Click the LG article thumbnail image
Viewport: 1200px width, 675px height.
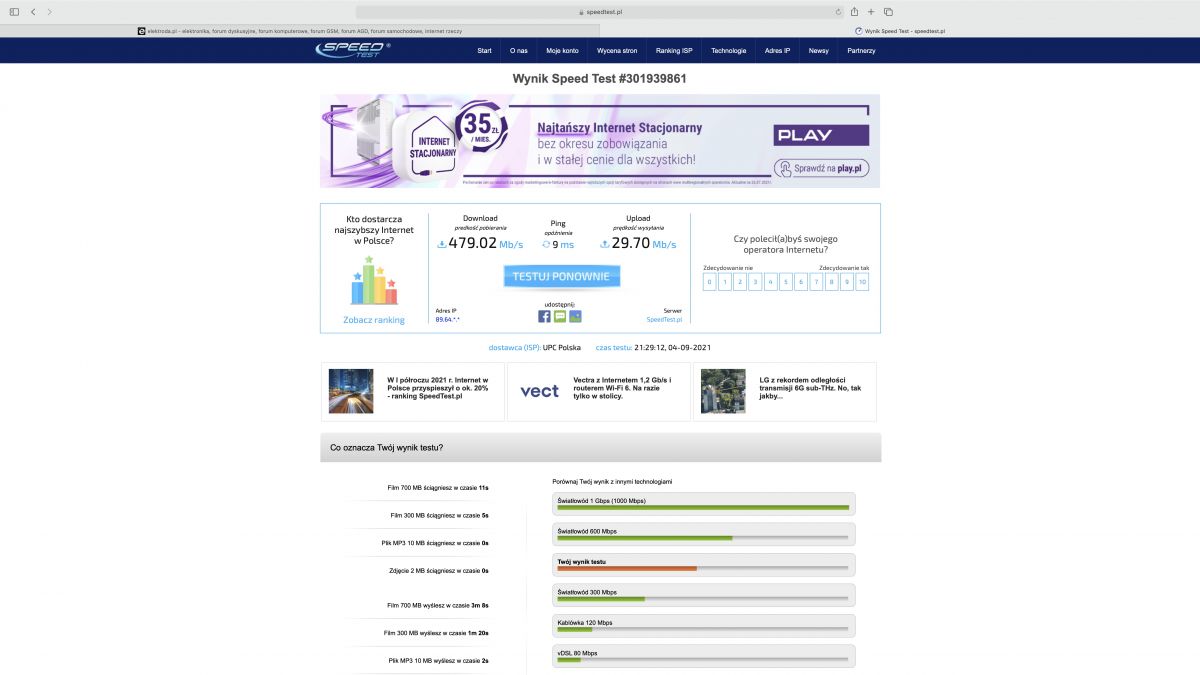click(723, 391)
